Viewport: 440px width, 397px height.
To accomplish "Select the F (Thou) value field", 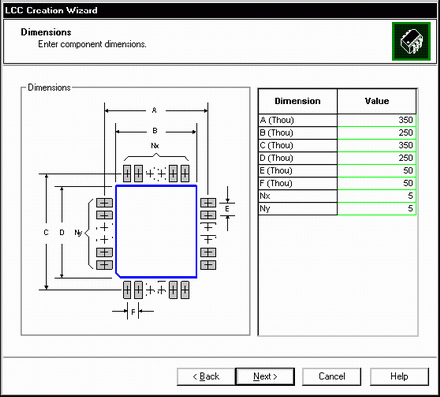I will 377,184.
